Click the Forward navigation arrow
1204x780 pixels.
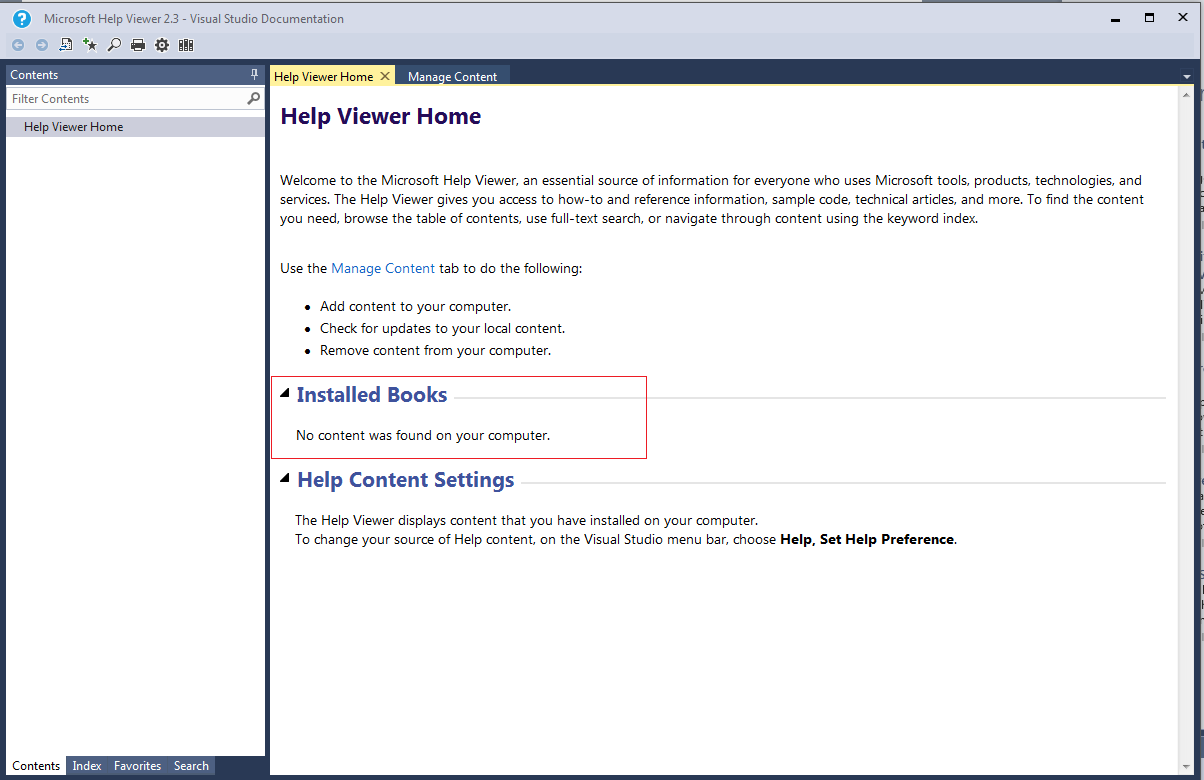[42, 45]
